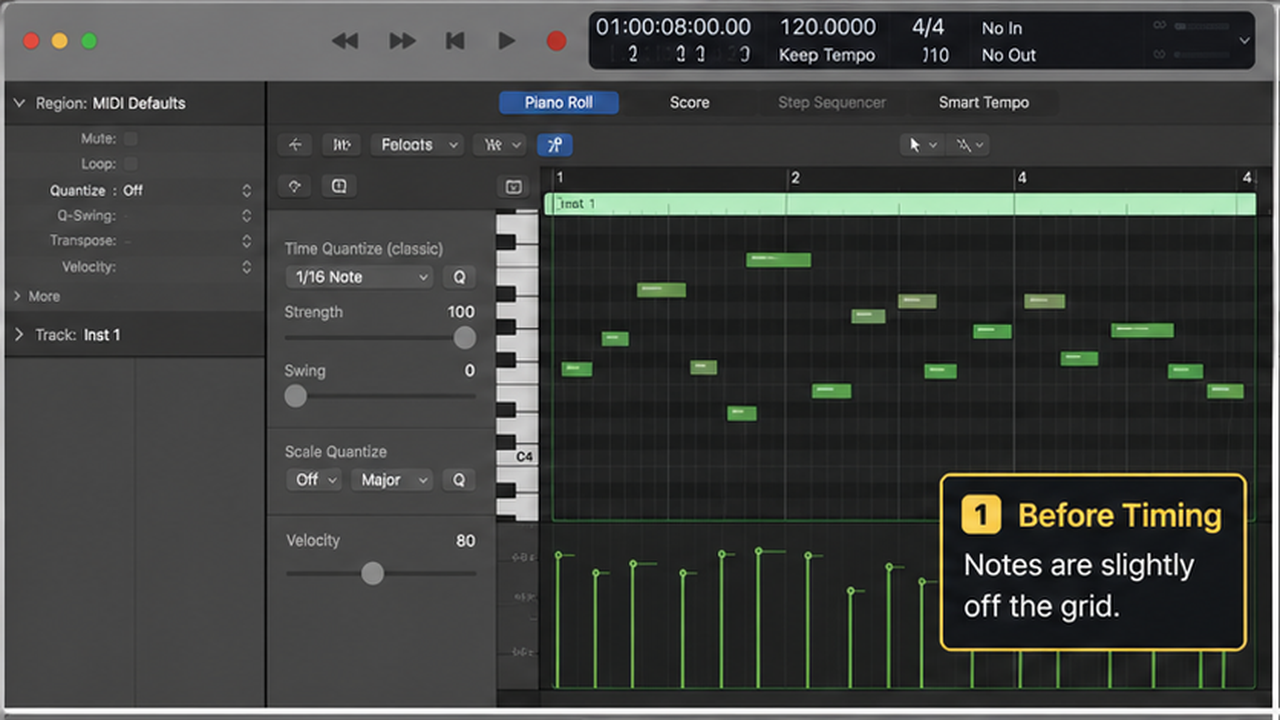Select the lowest-pitched note in the piano roll
The image size is (1280, 720).
coord(742,413)
